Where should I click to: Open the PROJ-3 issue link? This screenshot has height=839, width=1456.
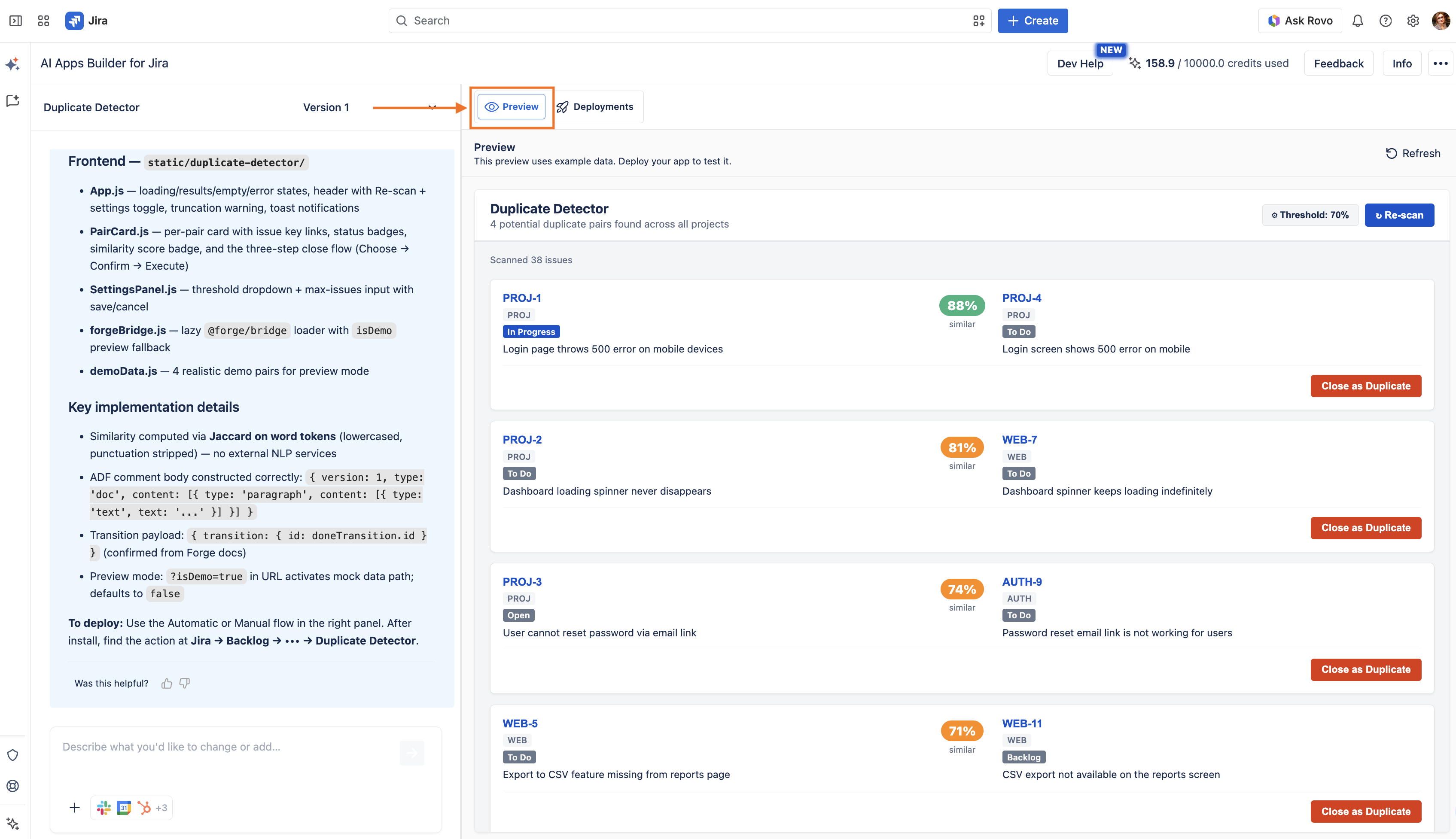[x=522, y=581]
